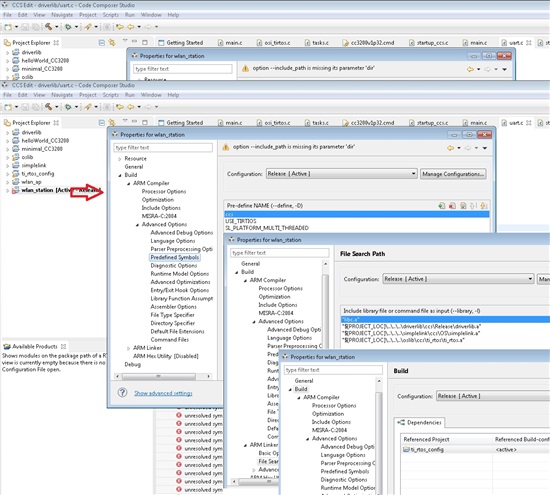Click Add define icon above Pre-define NAME list
This screenshot has width=550, height=495.
[442, 206]
